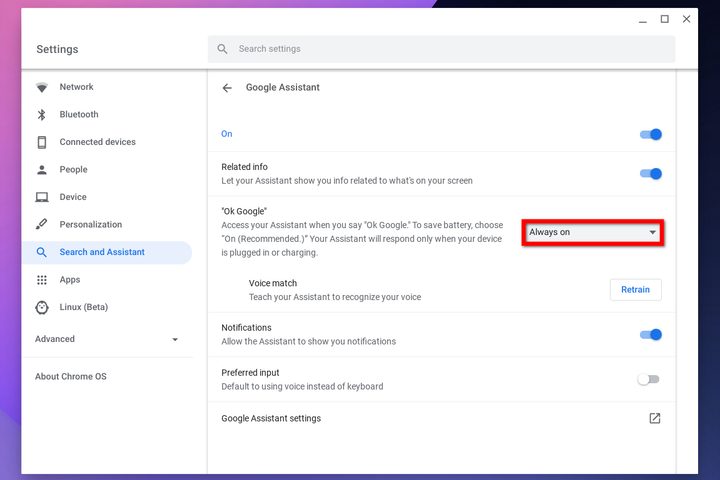Click the Apps grid icon
Image resolution: width=720 pixels, height=480 pixels.
42,280
